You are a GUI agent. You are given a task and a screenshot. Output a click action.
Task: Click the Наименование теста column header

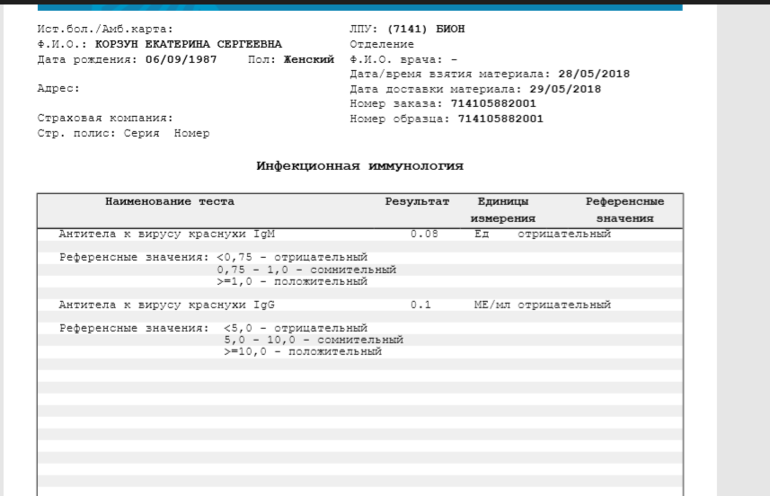170,202
